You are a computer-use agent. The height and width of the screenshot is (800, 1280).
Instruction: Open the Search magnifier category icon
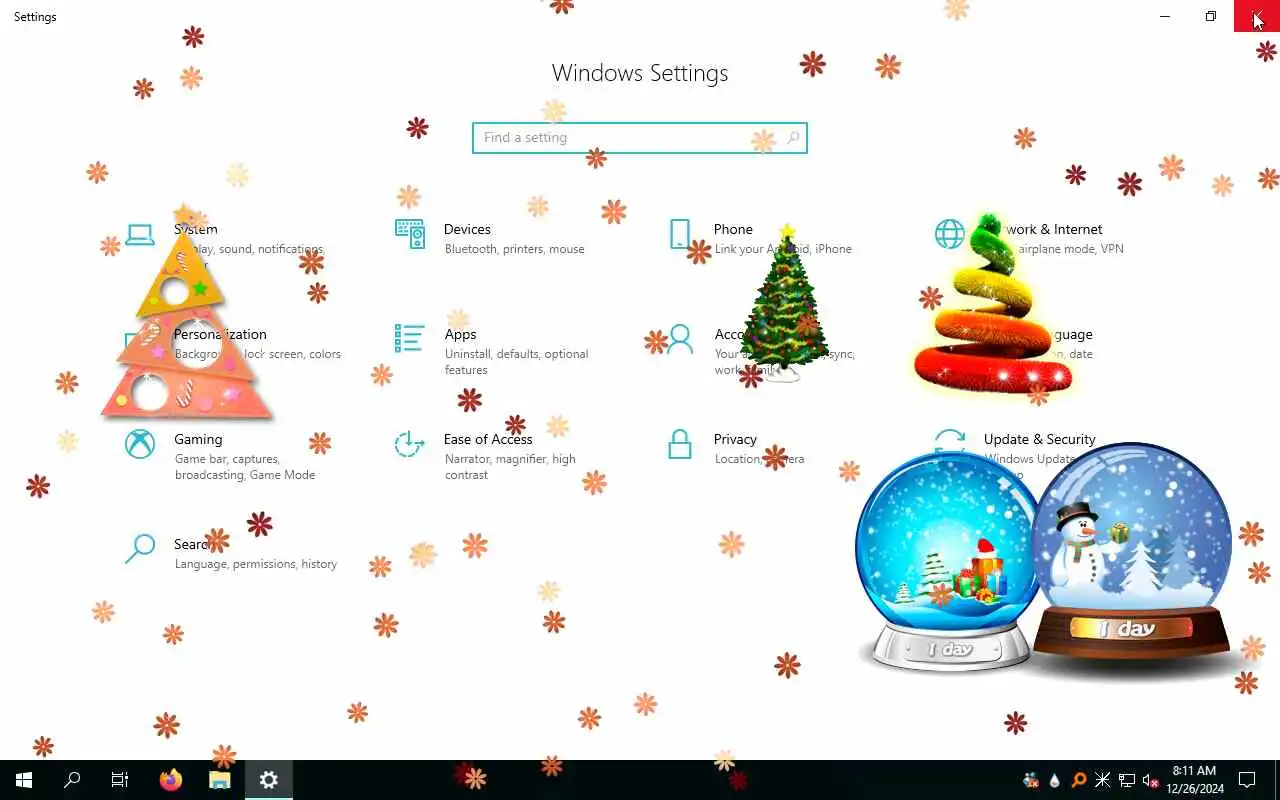coord(140,548)
